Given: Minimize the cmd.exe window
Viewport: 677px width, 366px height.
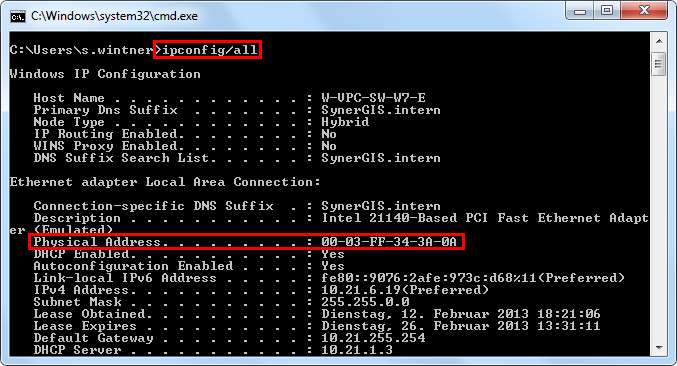Looking at the screenshot, I should coord(580,10).
